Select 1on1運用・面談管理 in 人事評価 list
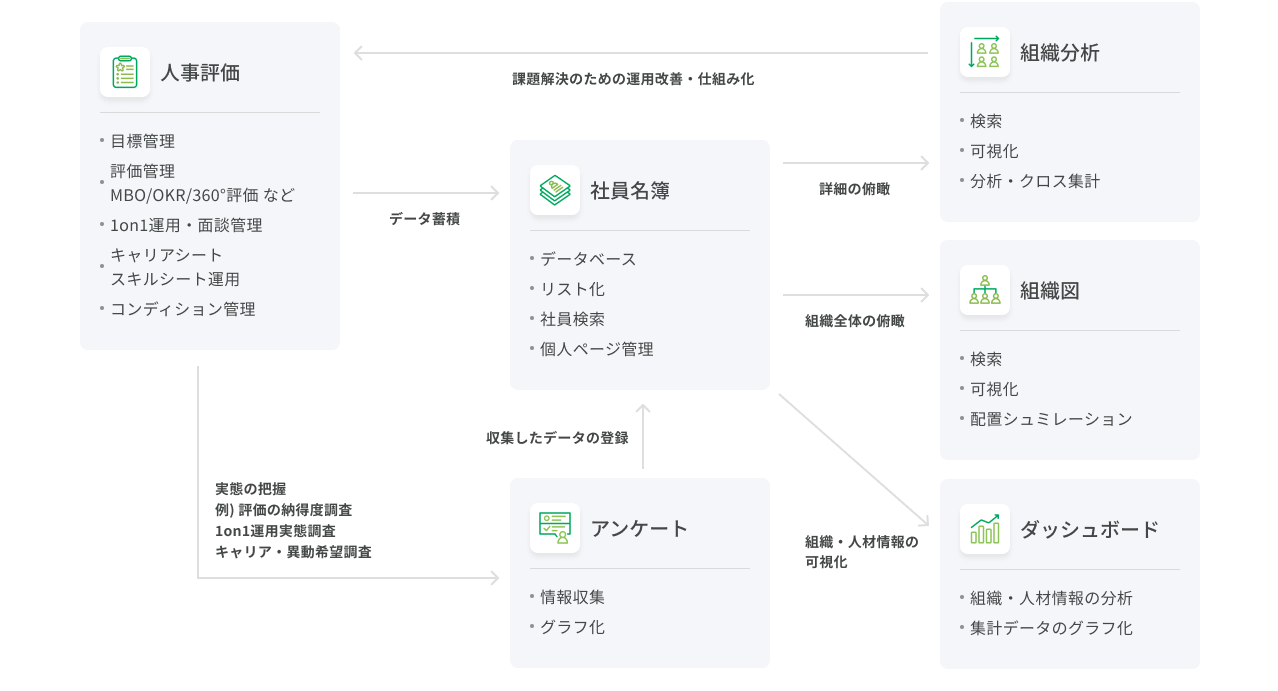Image resolution: width=1278 pixels, height=691 pixels. [x=186, y=225]
